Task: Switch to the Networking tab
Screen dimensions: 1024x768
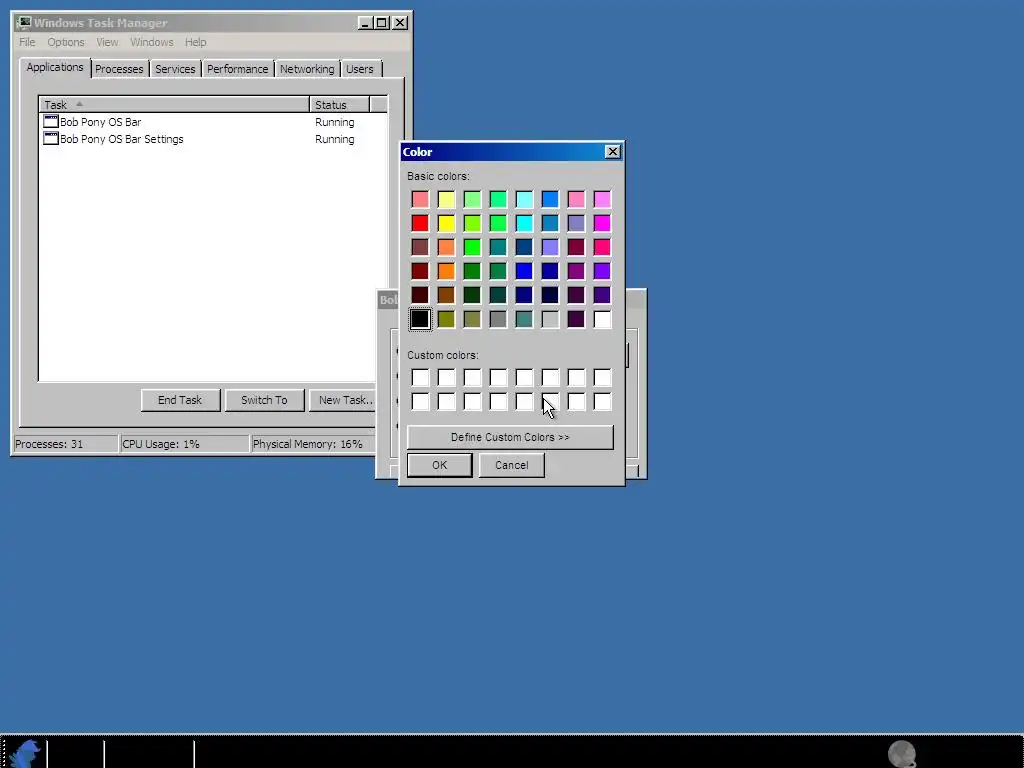Action: click(x=307, y=69)
